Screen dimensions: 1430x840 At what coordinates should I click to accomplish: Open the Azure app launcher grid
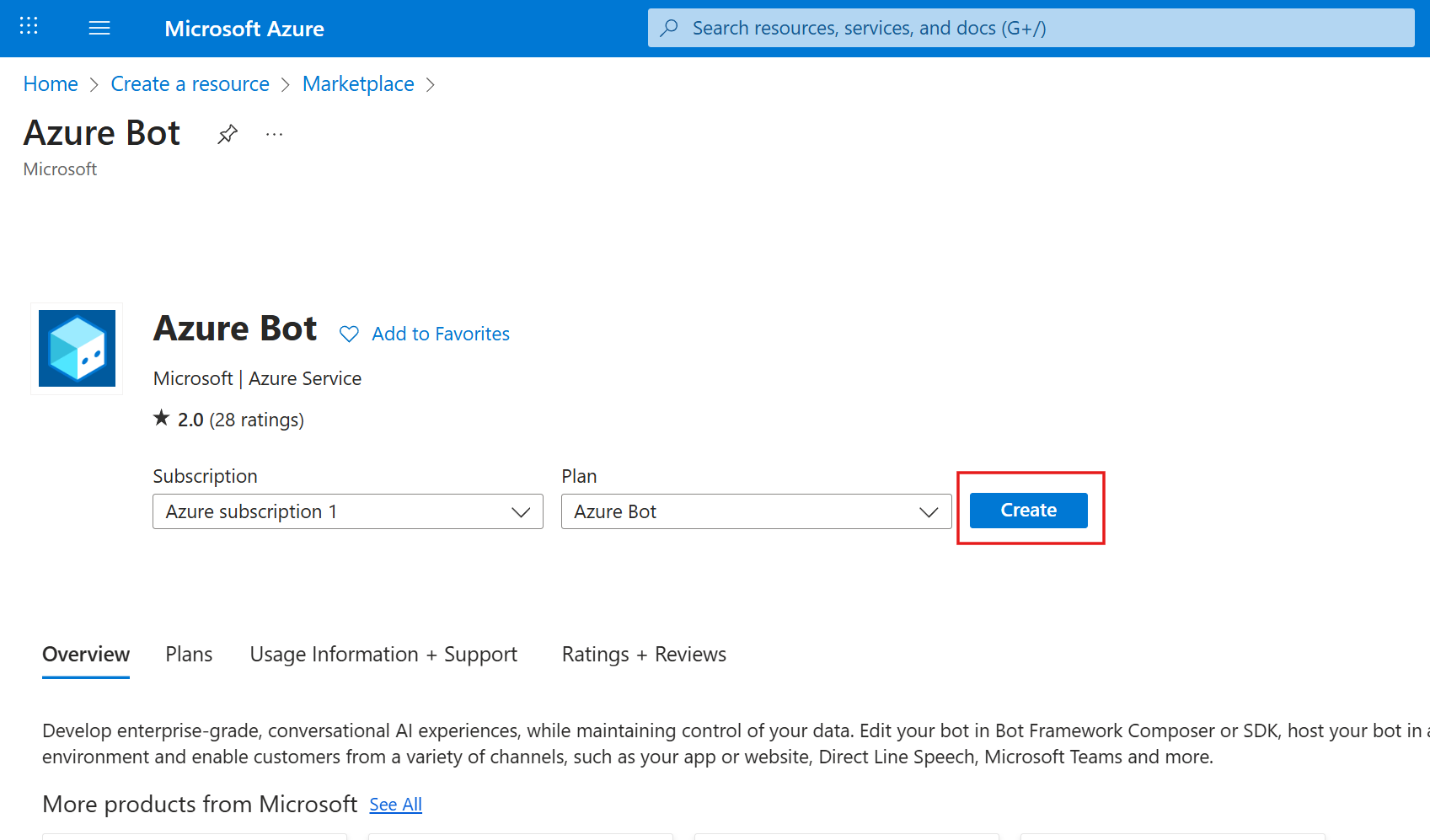click(28, 26)
